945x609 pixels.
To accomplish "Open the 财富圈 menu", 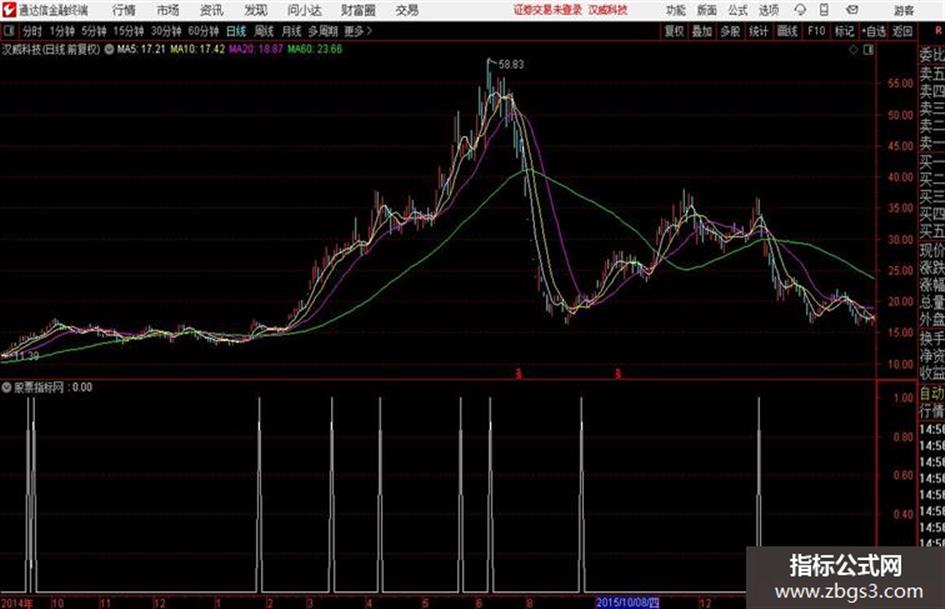I will [358, 10].
